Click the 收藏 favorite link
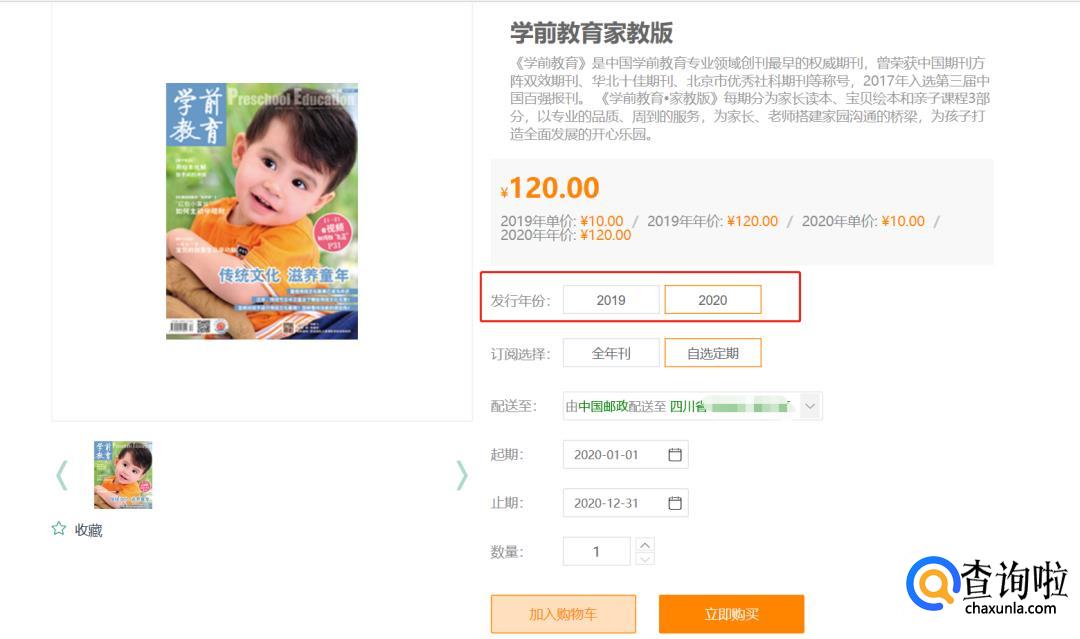The image size is (1080, 639). (88, 530)
